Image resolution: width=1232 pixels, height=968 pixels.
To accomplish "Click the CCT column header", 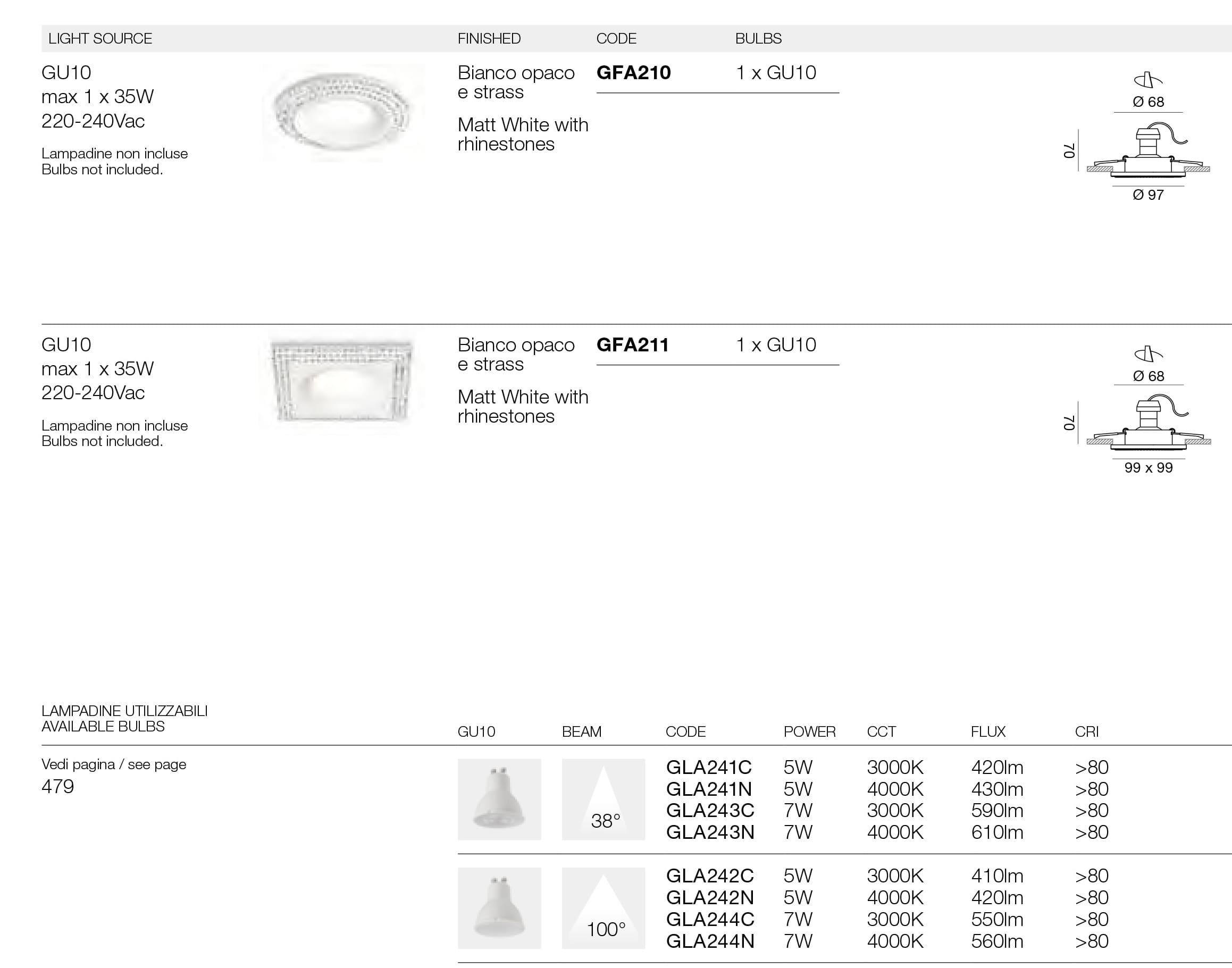I will [x=881, y=731].
